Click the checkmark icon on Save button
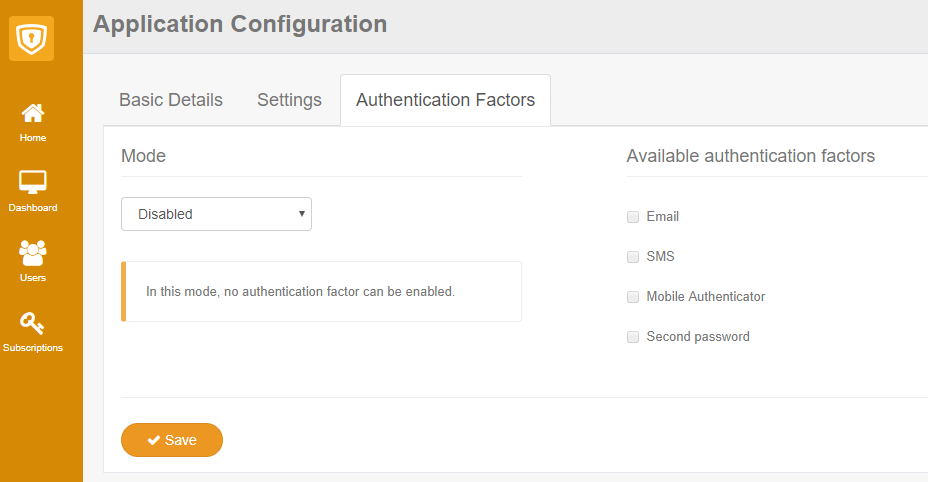Screen dimensions: 928x482 (154, 440)
